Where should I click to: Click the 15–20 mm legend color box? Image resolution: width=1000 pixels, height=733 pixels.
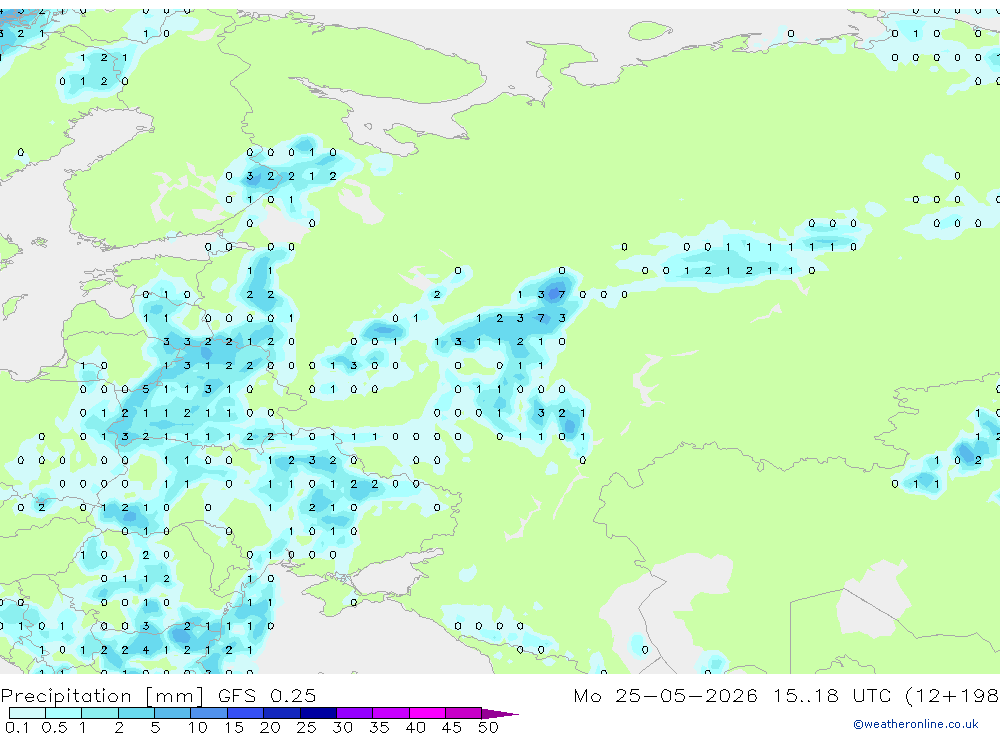pyautogui.click(x=245, y=713)
